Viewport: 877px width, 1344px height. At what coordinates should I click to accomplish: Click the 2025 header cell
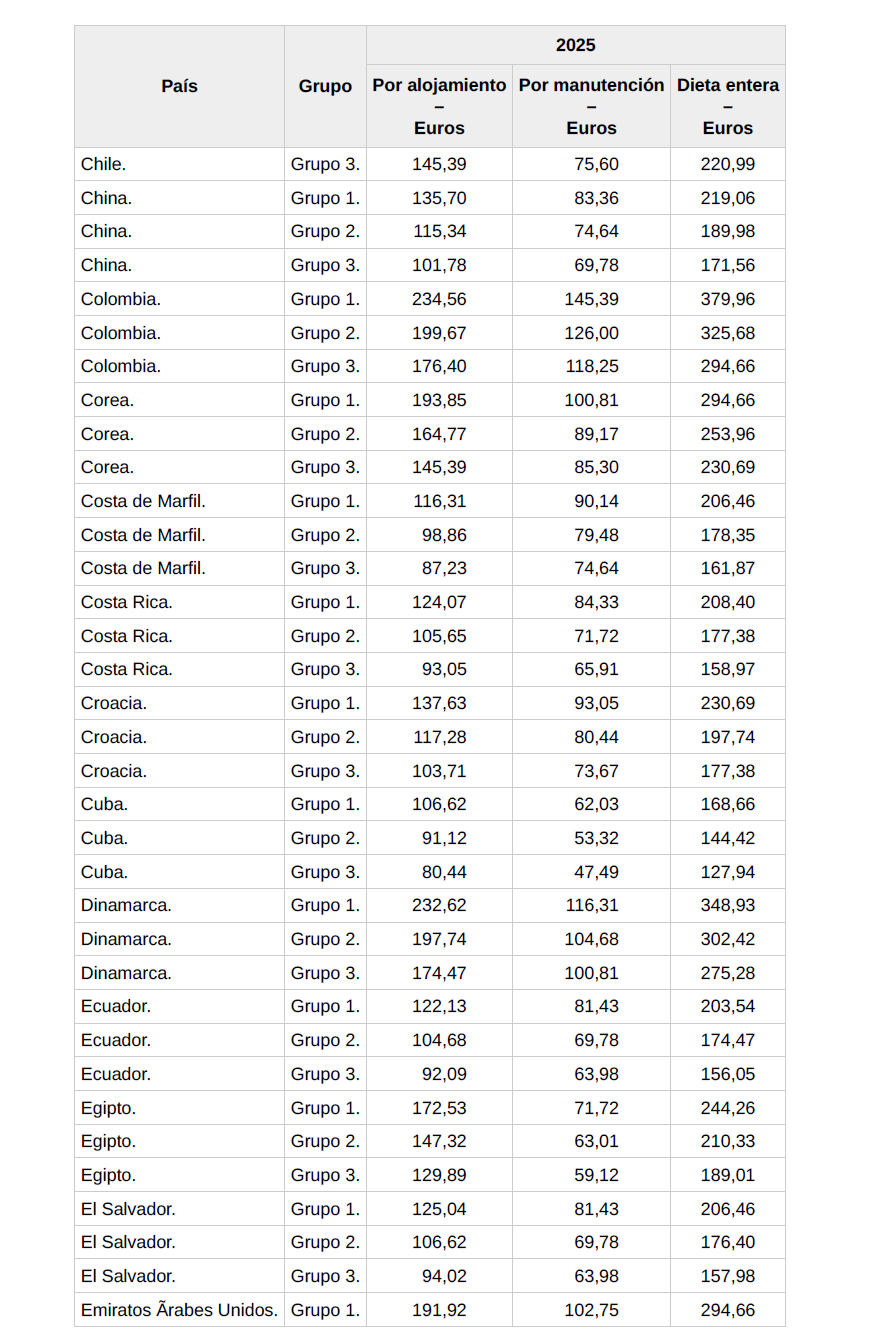(x=575, y=45)
